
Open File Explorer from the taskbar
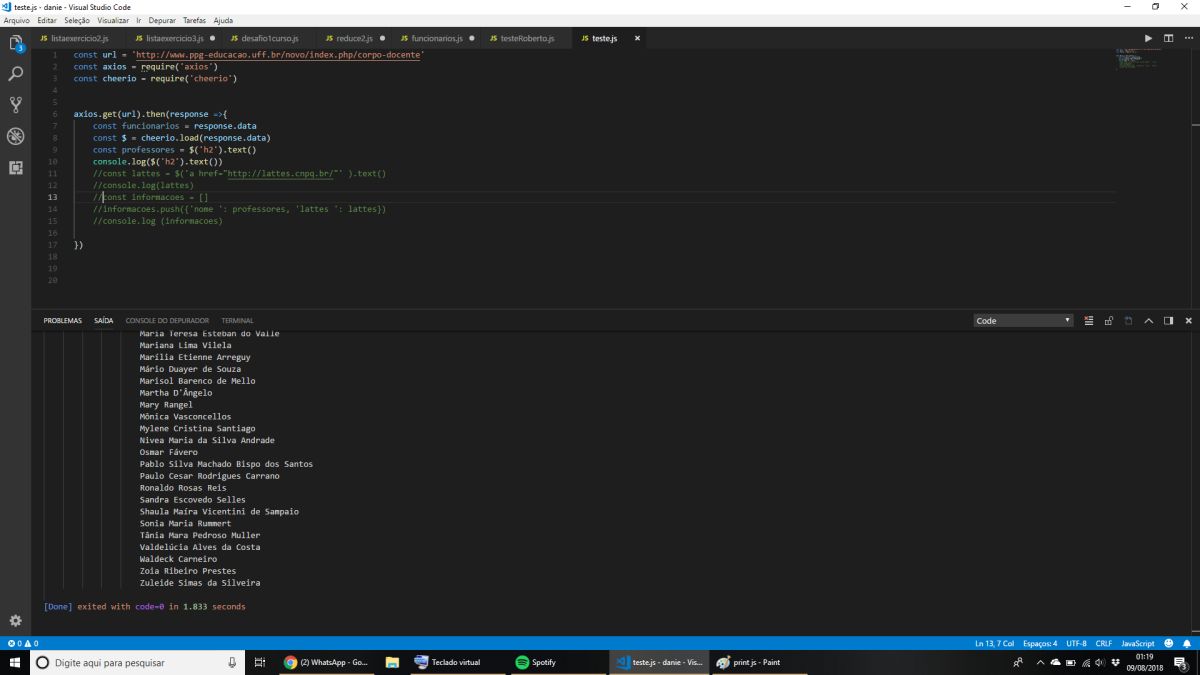click(392, 662)
